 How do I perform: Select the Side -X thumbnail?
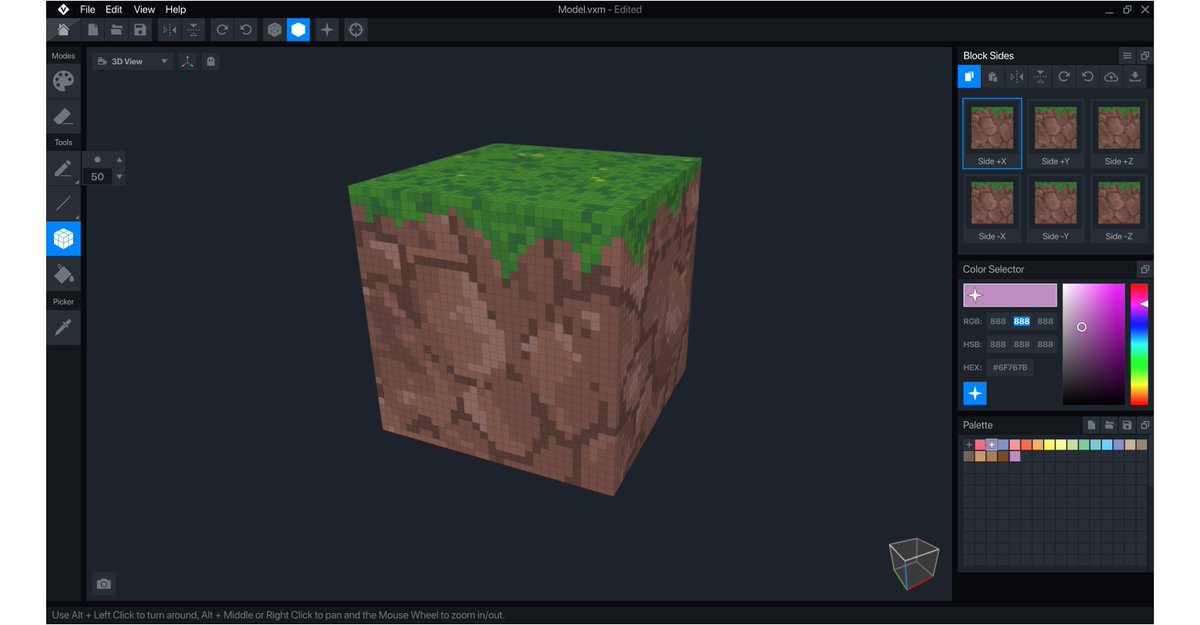992,209
